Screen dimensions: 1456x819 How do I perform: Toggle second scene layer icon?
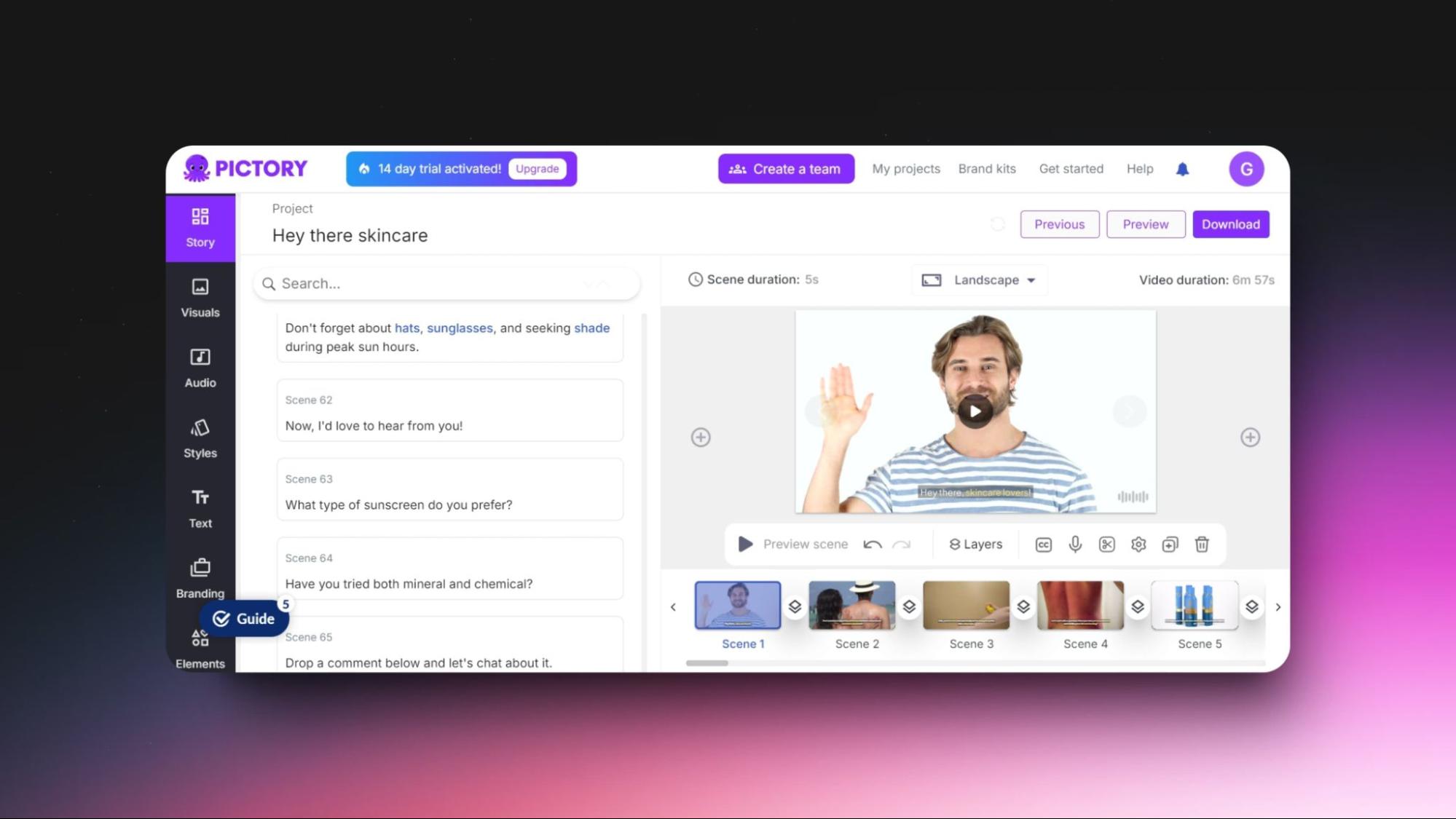[909, 606]
